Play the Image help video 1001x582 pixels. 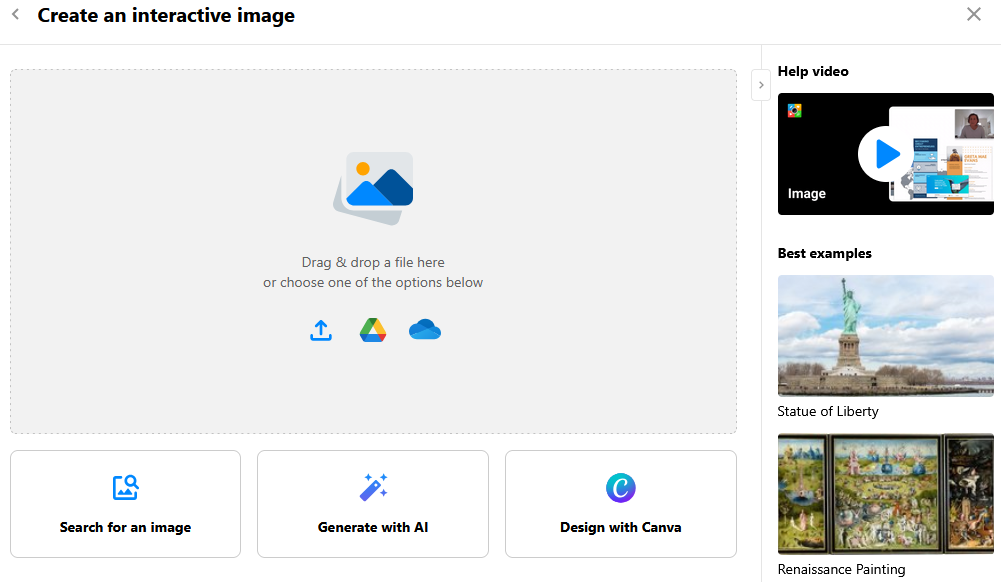885,154
